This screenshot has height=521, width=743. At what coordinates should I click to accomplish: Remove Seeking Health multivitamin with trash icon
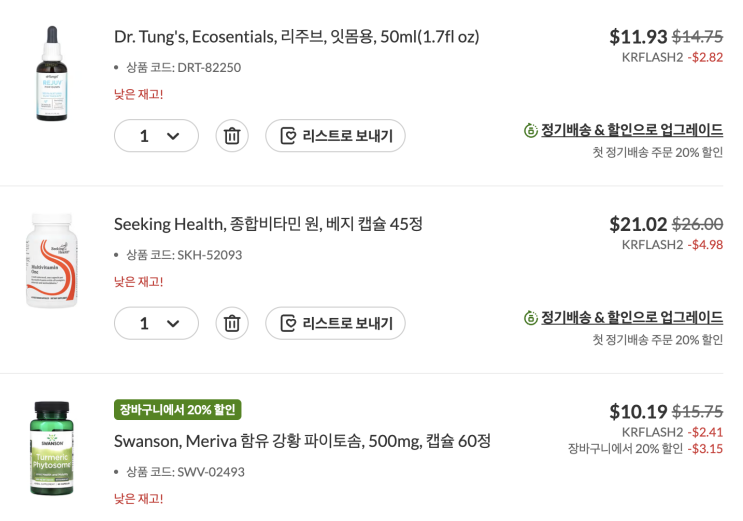tap(232, 323)
